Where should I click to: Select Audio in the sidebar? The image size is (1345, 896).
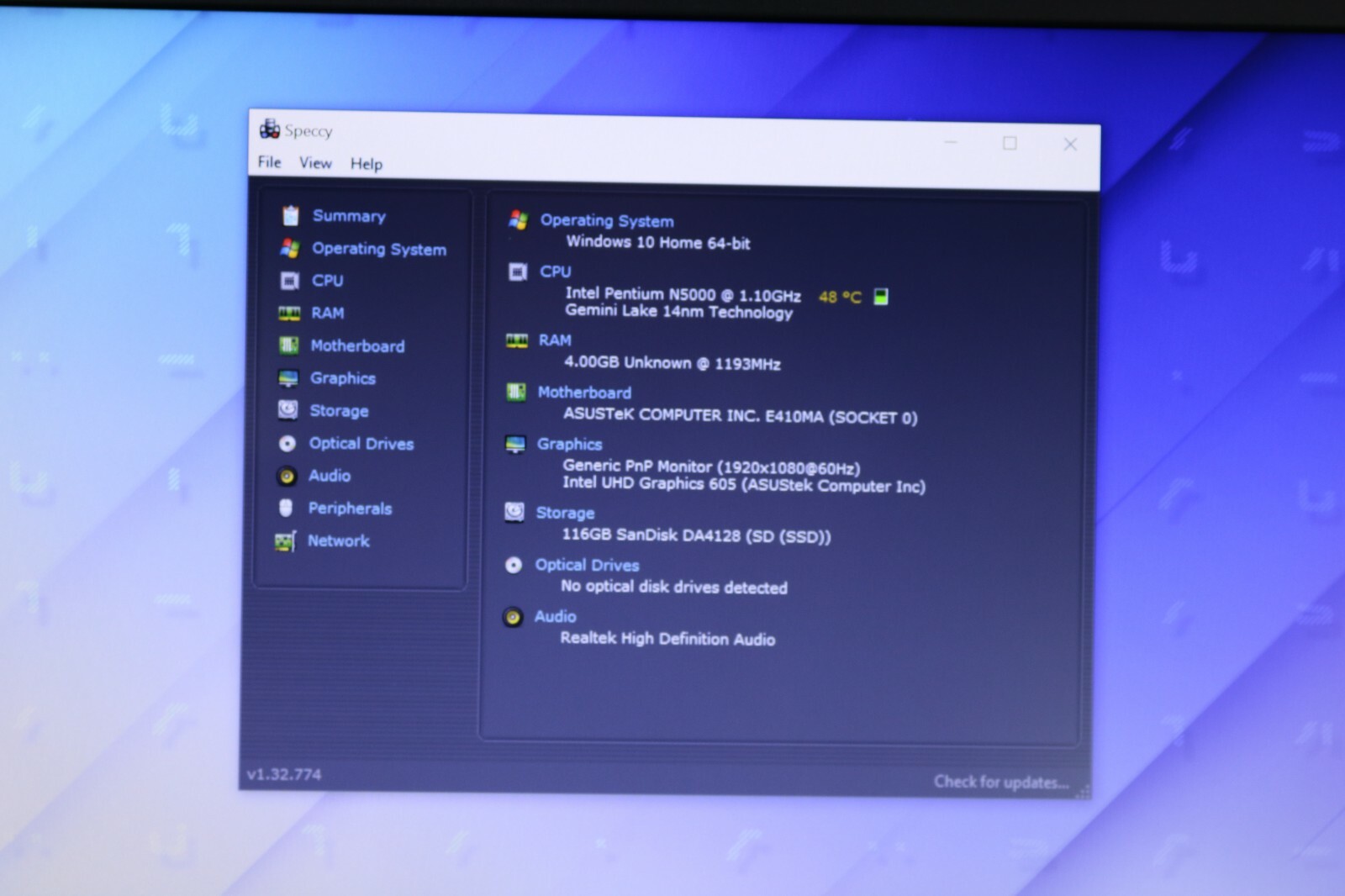pyautogui.click(x=330, y=476)
